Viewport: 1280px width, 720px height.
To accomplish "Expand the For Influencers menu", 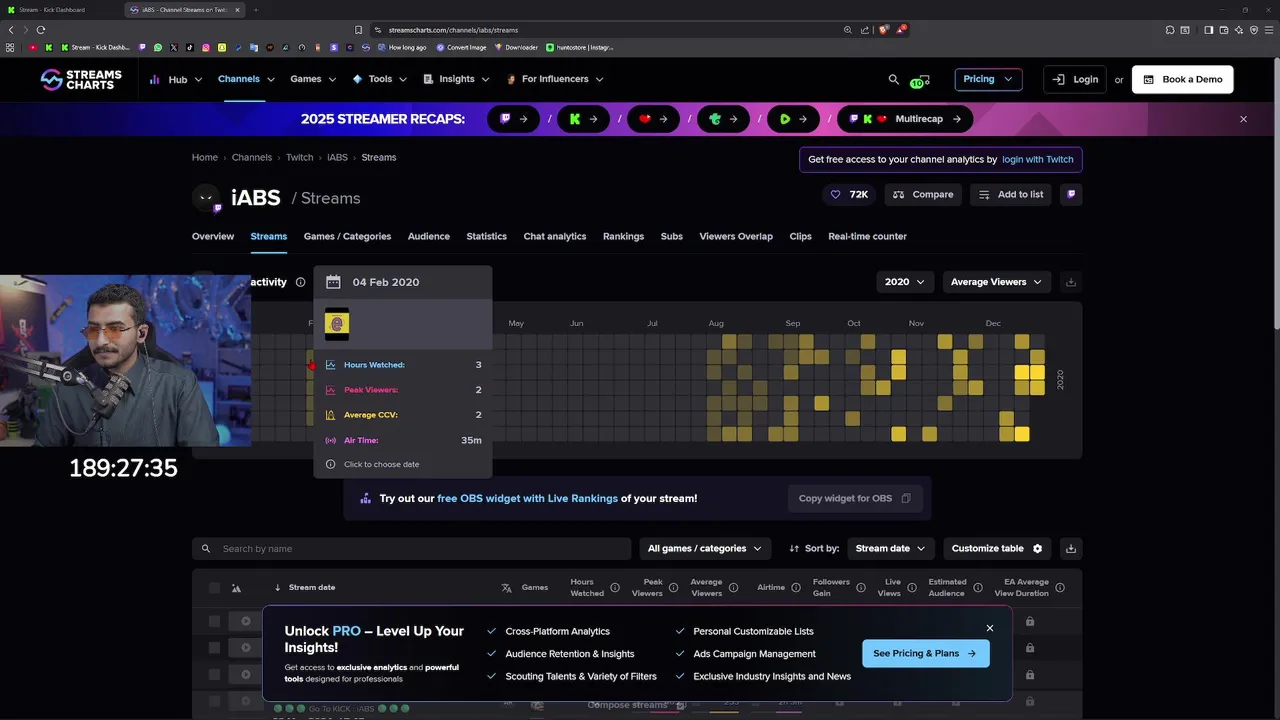I will (554, 79).
